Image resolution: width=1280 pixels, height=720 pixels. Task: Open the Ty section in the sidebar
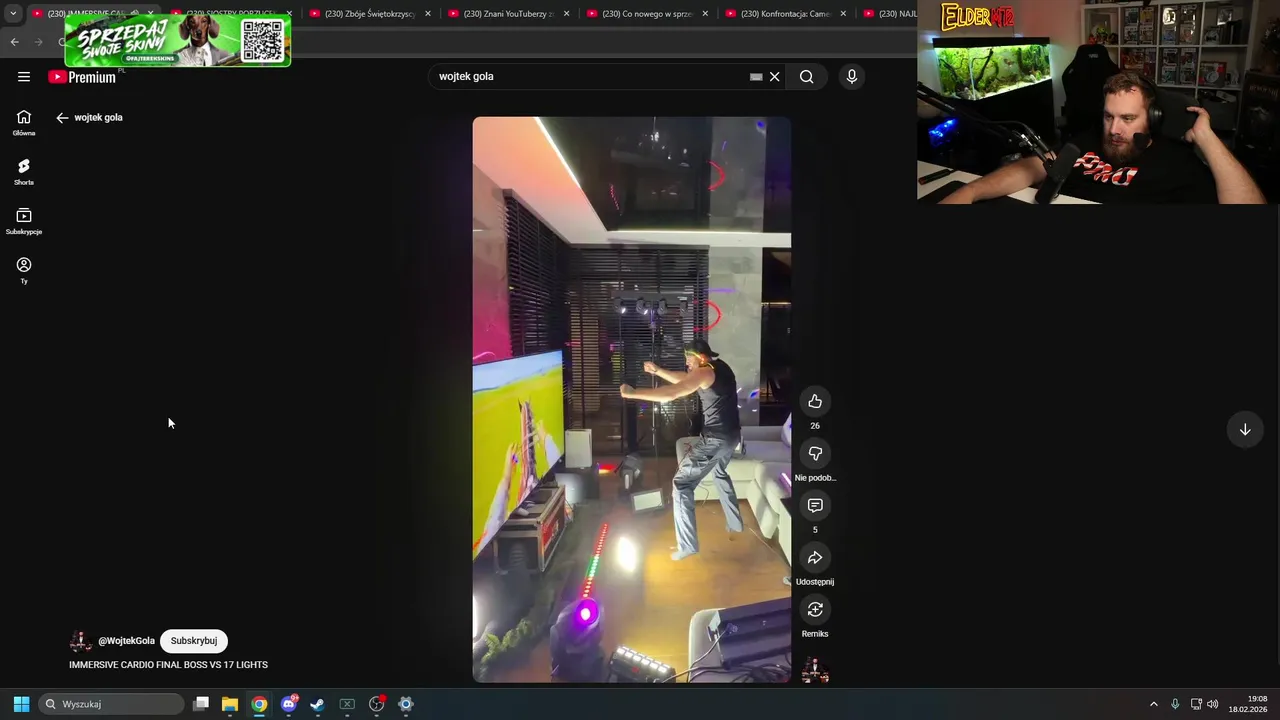click(x=24, y=270)
